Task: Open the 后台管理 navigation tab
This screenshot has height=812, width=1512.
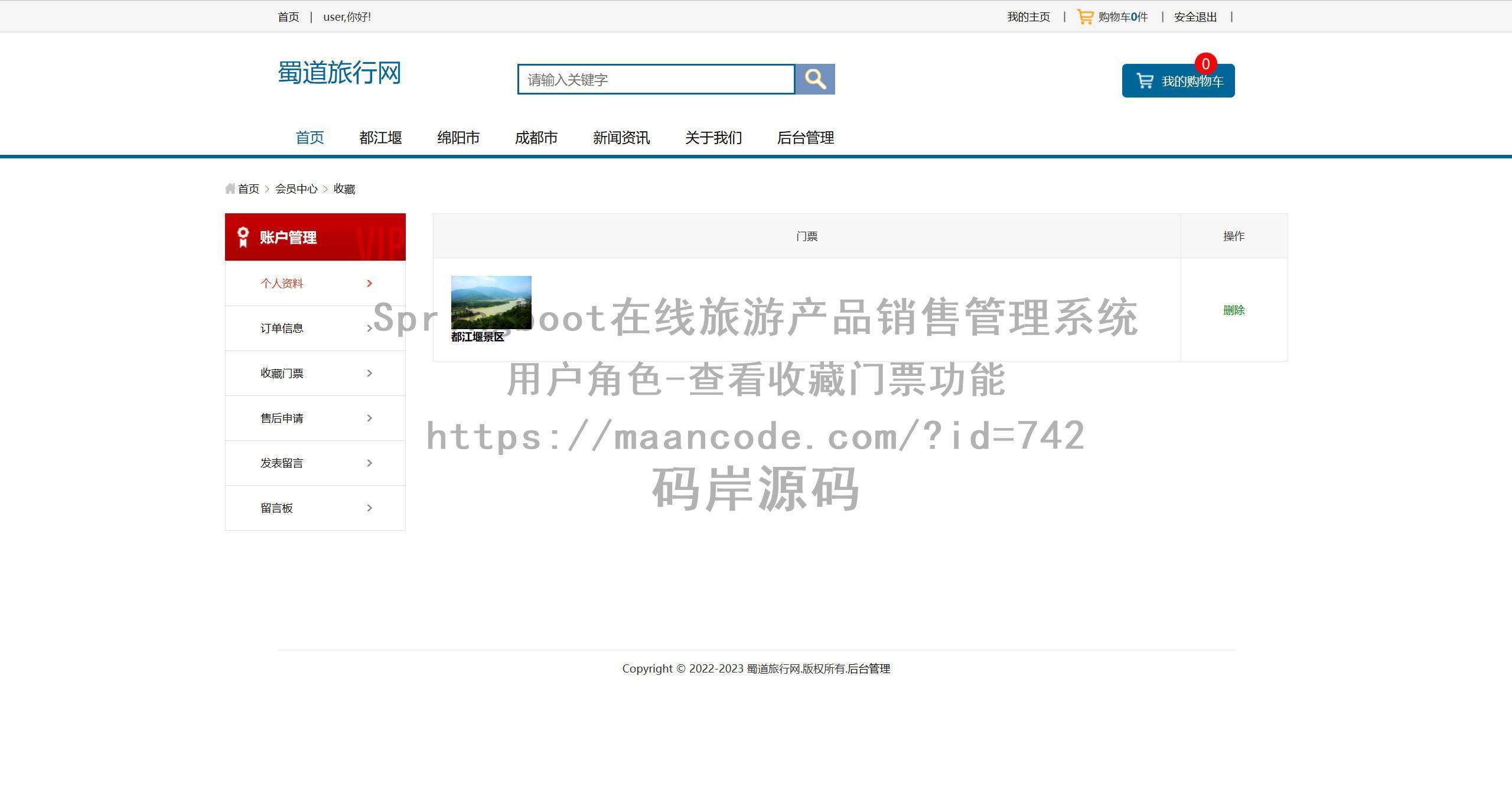Action: pyautogui.click(x=806, y=138)
